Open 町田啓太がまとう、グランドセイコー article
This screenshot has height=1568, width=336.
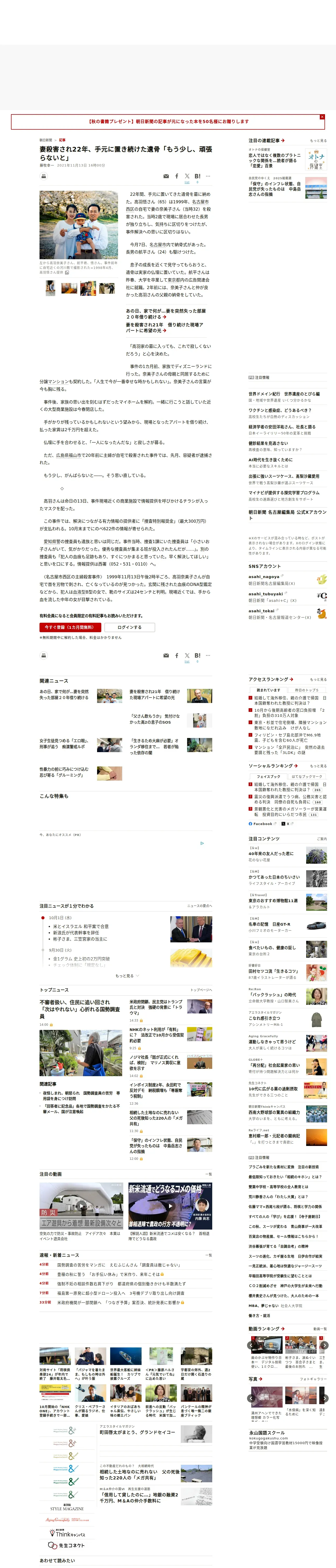[137, 1432]
